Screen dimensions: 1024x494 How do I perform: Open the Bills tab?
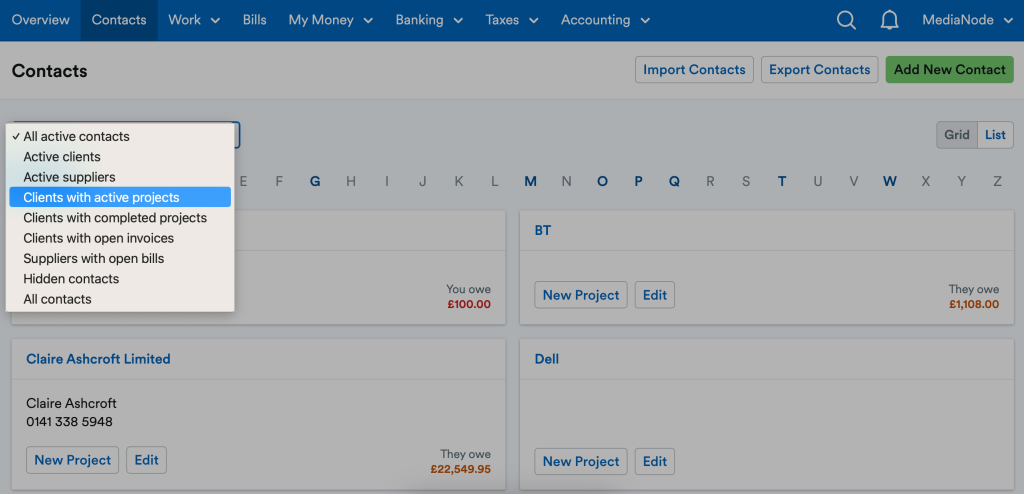coord(255,20)
